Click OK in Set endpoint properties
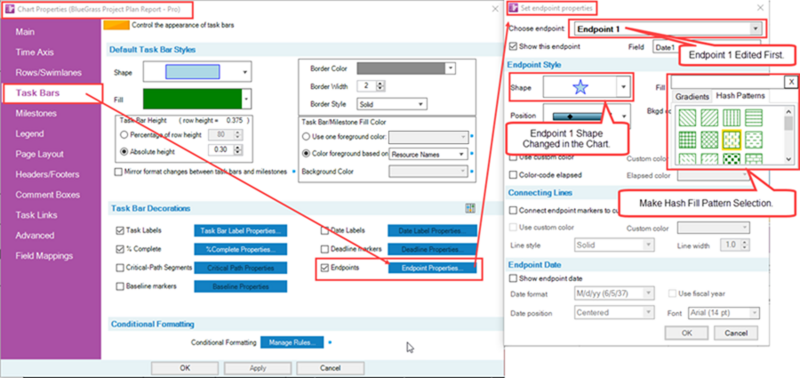This screenshot has height=378, width=800. (686, 333)
